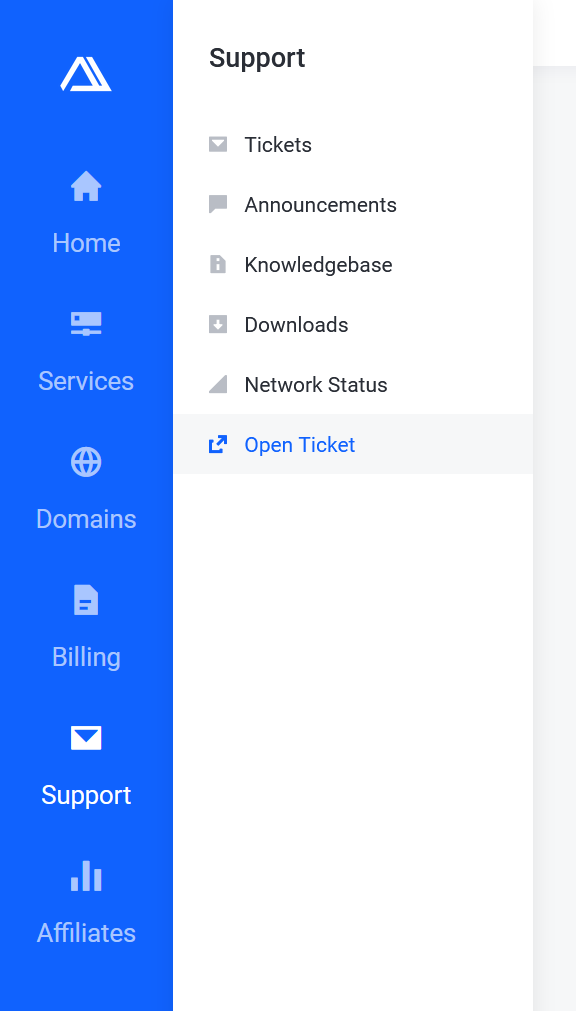Go to Announcements in Support menu
The height and width of the screenshot is (1011, 576).
click(353, 204)
